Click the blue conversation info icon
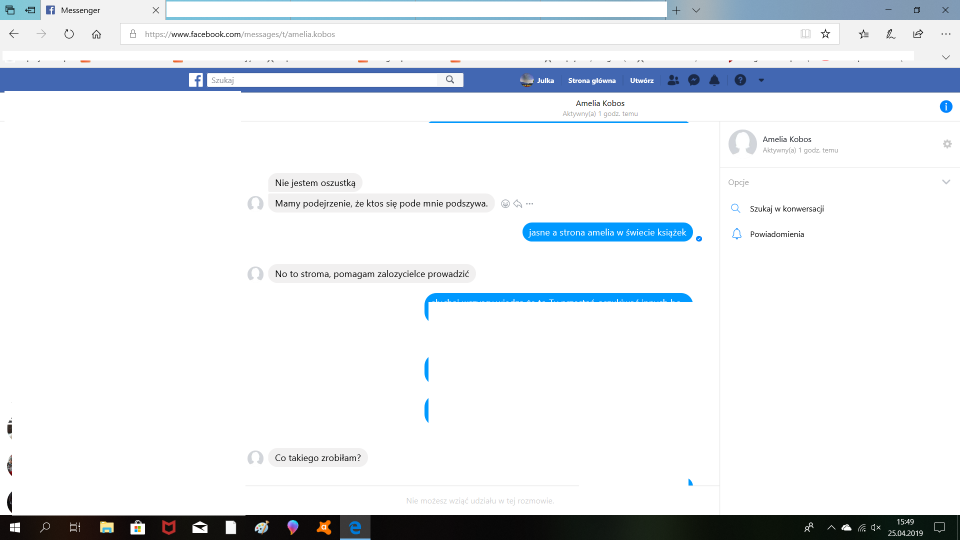This screenshot has width=960, height=540. [946, 107]
